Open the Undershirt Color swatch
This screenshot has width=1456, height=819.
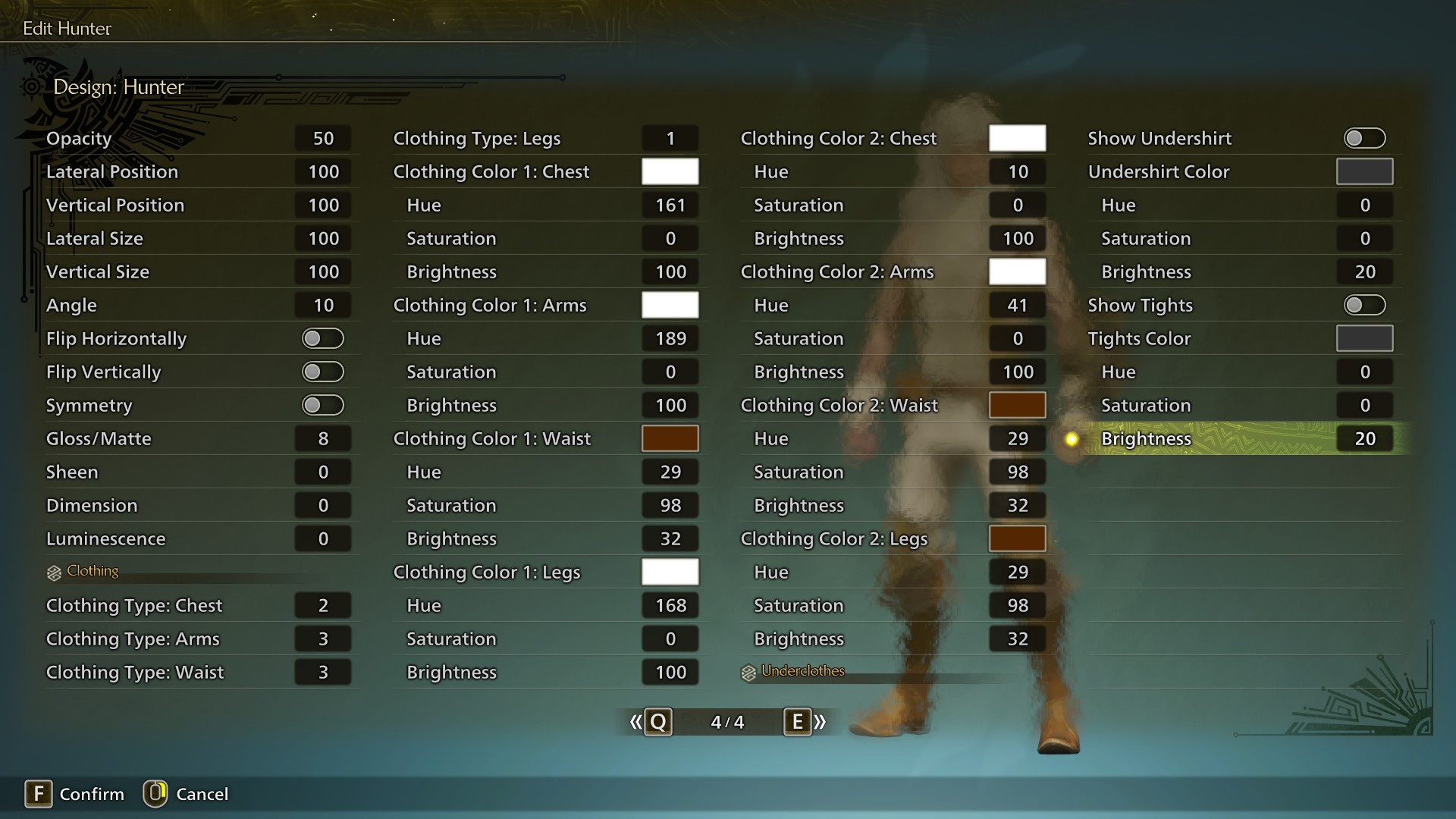tap(1365, 171)
